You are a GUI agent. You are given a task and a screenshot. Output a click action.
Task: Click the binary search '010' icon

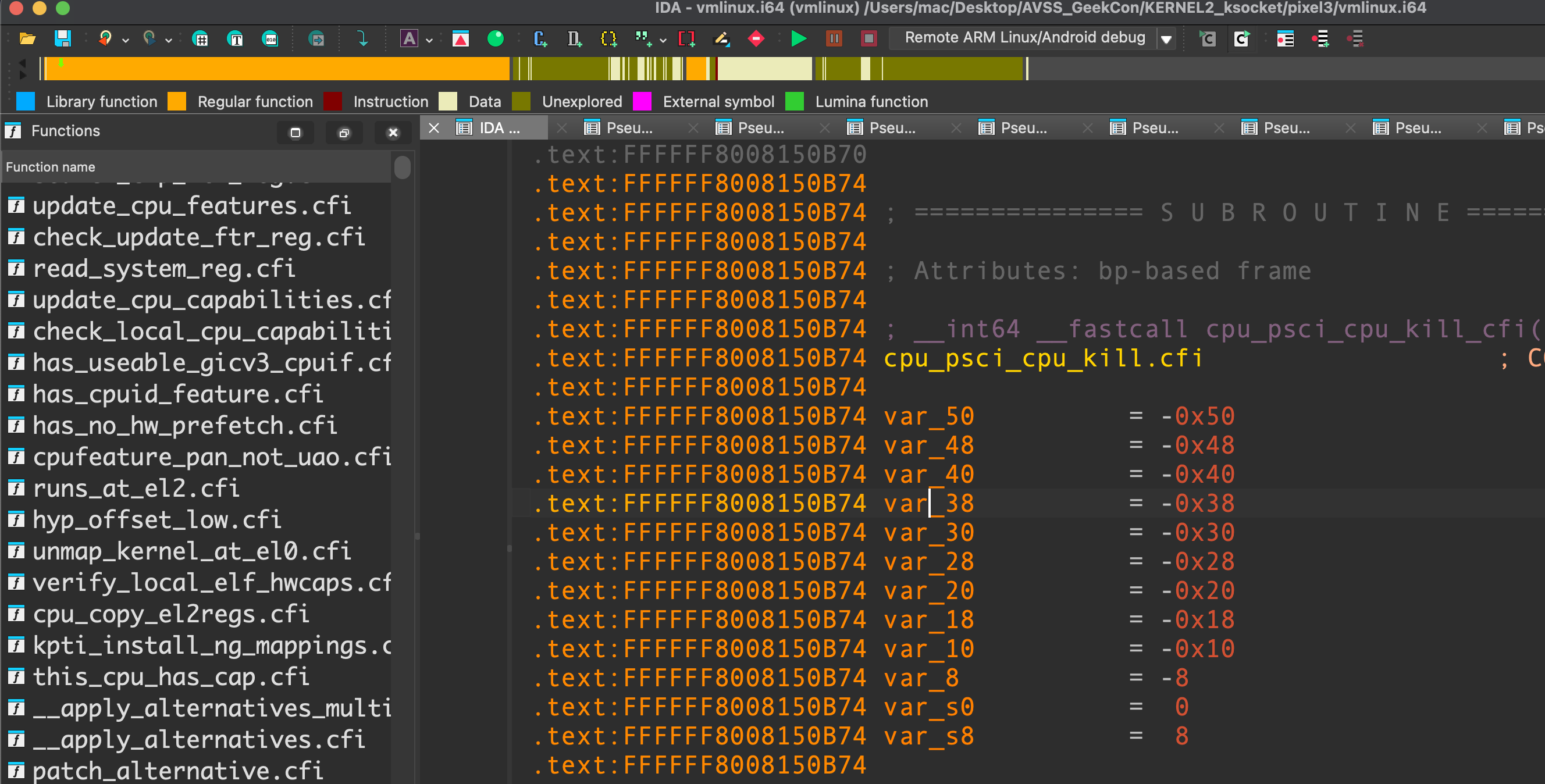click(x=270, y=39)
